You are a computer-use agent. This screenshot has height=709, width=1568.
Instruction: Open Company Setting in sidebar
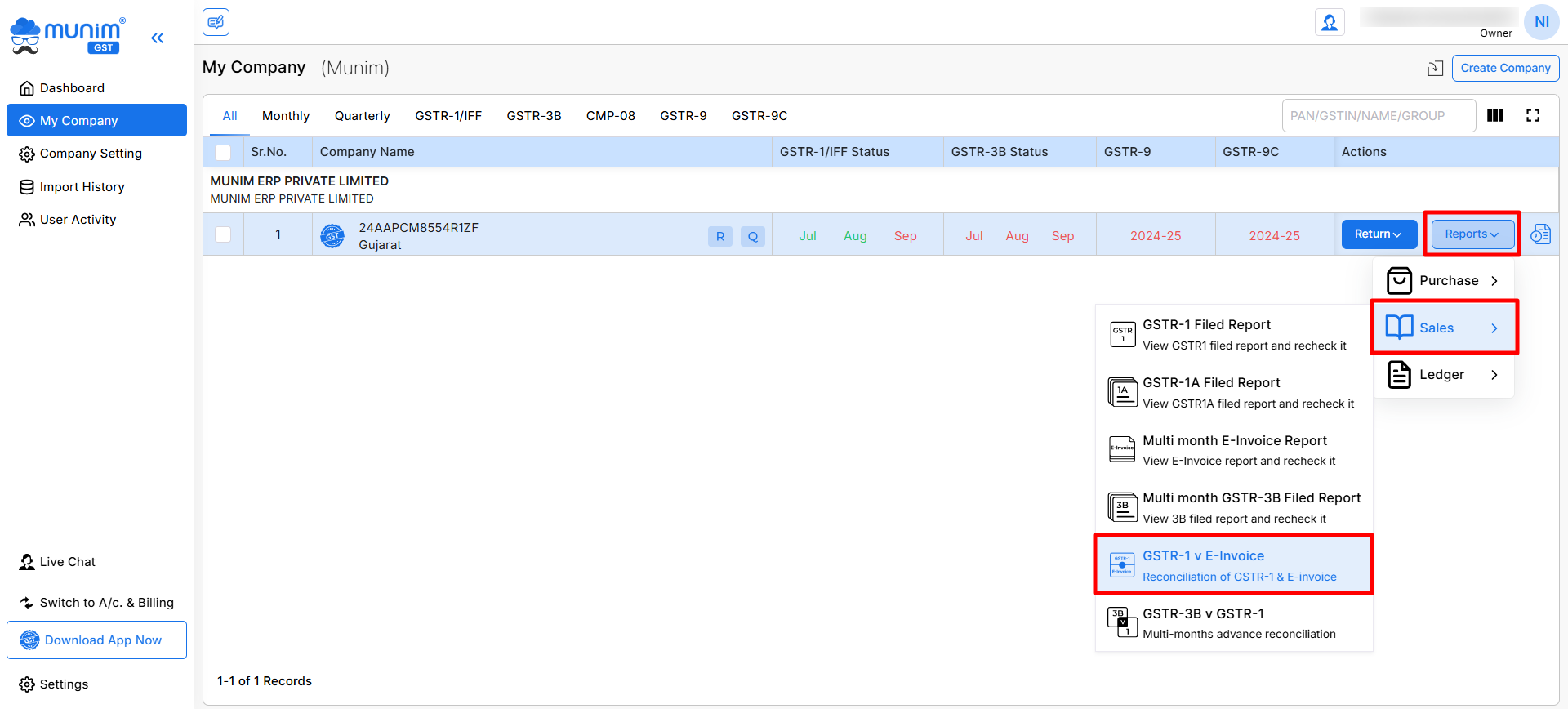click(96, 154)
